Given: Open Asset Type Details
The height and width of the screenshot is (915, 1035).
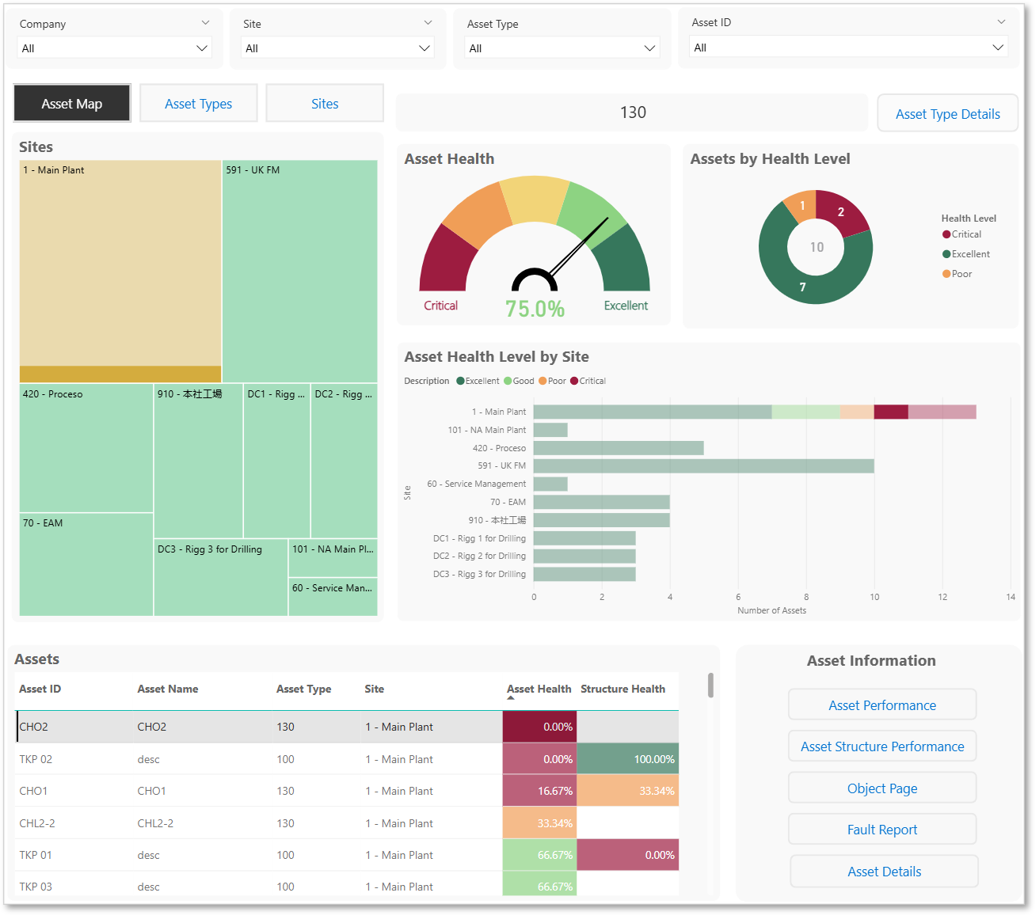Looking at the screenshot, I should [x=947, y=114].
